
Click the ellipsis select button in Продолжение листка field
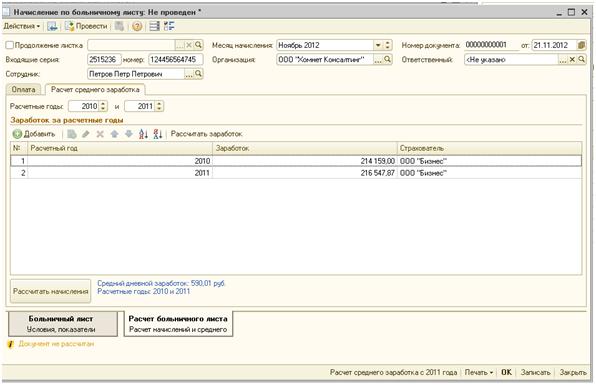[x=179, y=45]
